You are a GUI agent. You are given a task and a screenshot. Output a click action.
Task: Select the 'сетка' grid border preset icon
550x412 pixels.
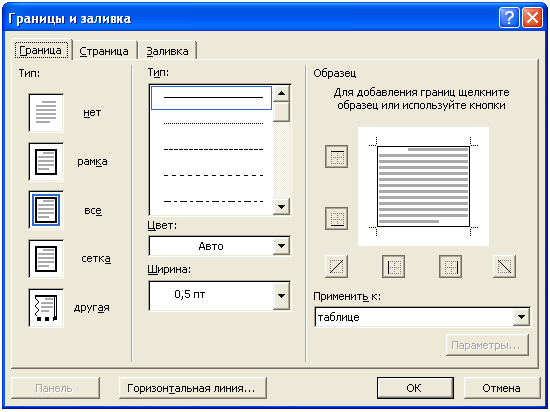(x=46, y=259)
